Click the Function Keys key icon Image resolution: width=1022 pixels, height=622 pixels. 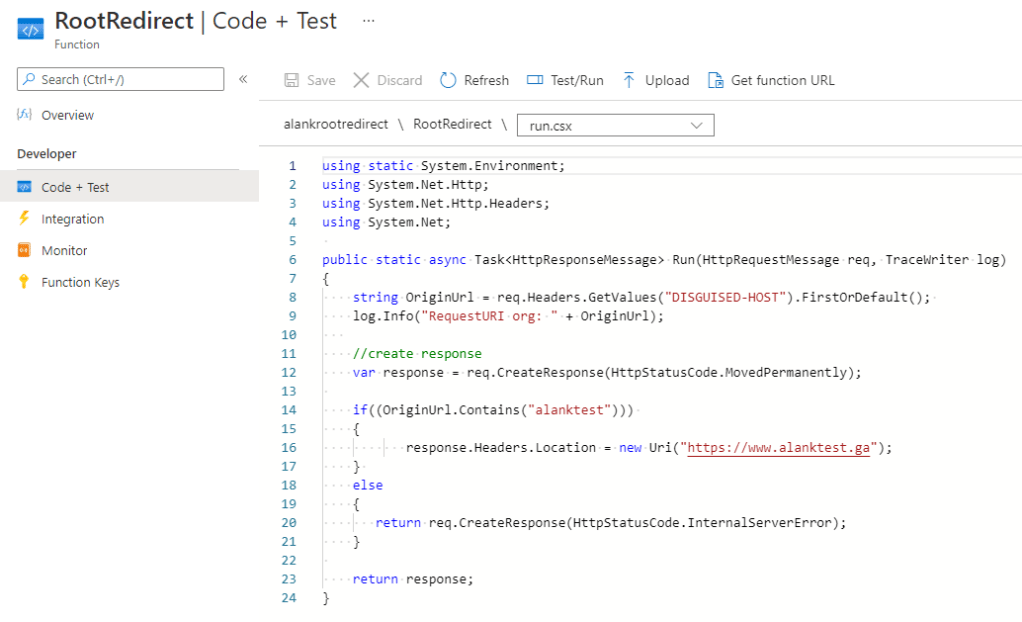(x=25, y=282)
